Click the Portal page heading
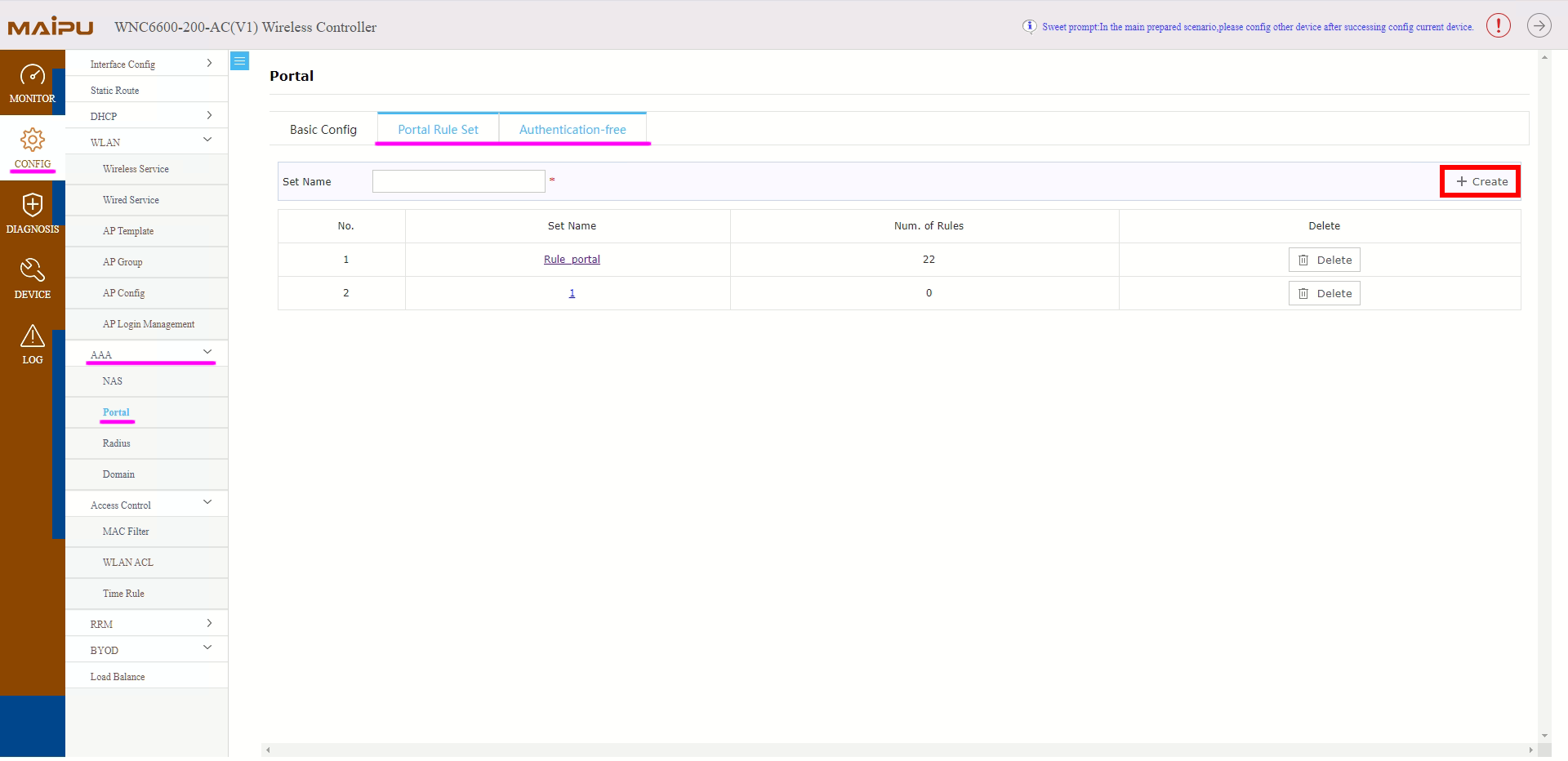This screenshot has width=1568, height=761. pyautogui.click(x=292, y=76)
